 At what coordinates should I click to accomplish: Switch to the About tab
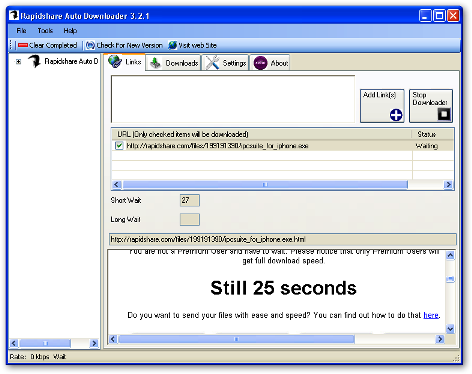tap(270, 63)
